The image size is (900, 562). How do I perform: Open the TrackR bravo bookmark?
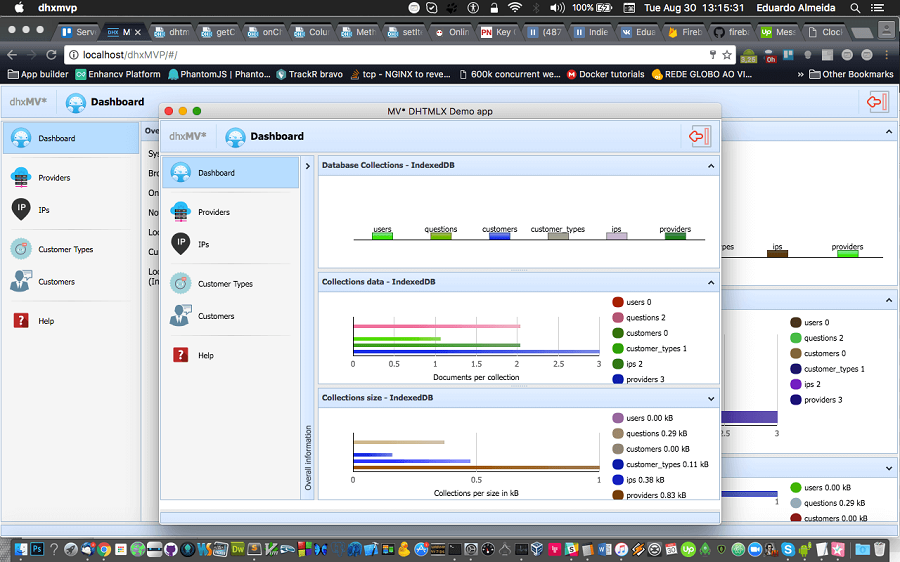309,74
